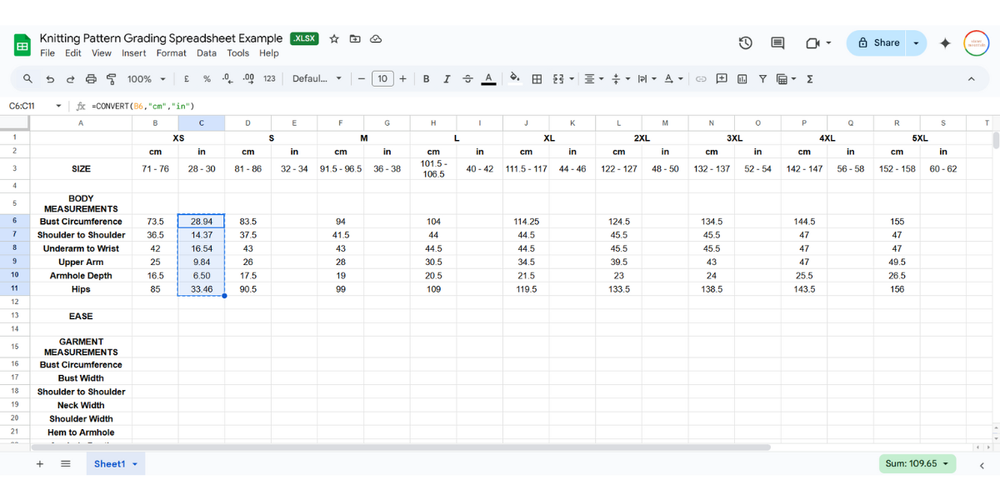Open the Format menu
Image resolution: width=1000 pixels, height=500 pixels.
pos(172,54)
